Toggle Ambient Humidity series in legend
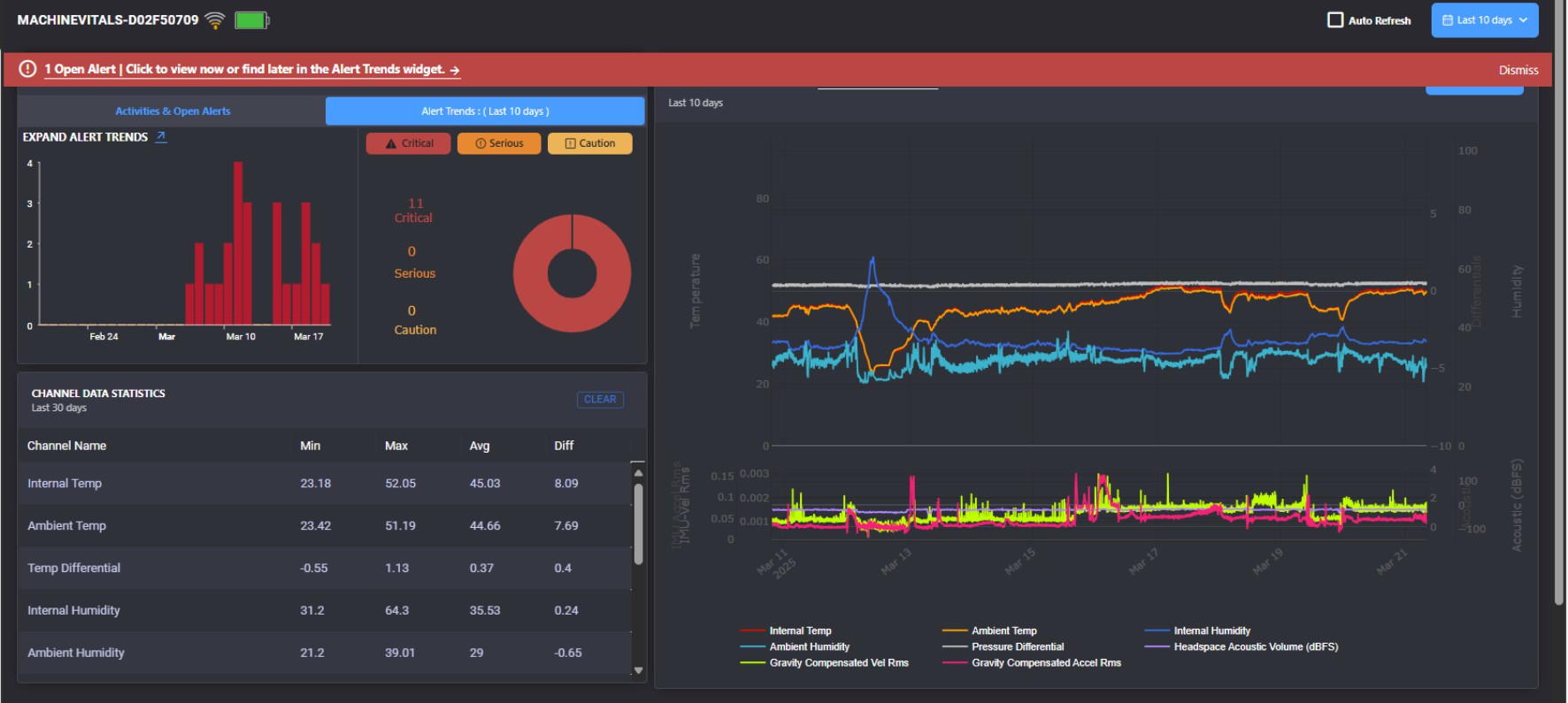This screenshot has width=1568, height=703. (x=809, y=646)
